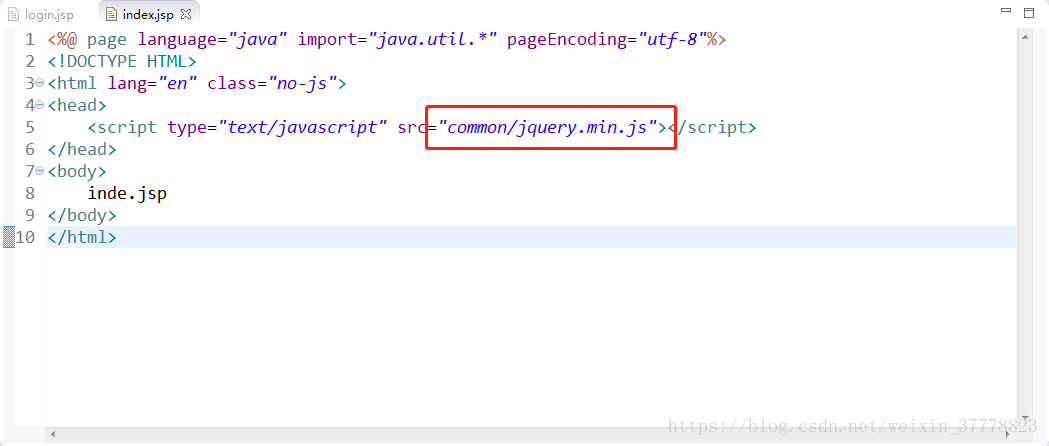
Task: Click the closing </body> tag
Action: point(82,215)
